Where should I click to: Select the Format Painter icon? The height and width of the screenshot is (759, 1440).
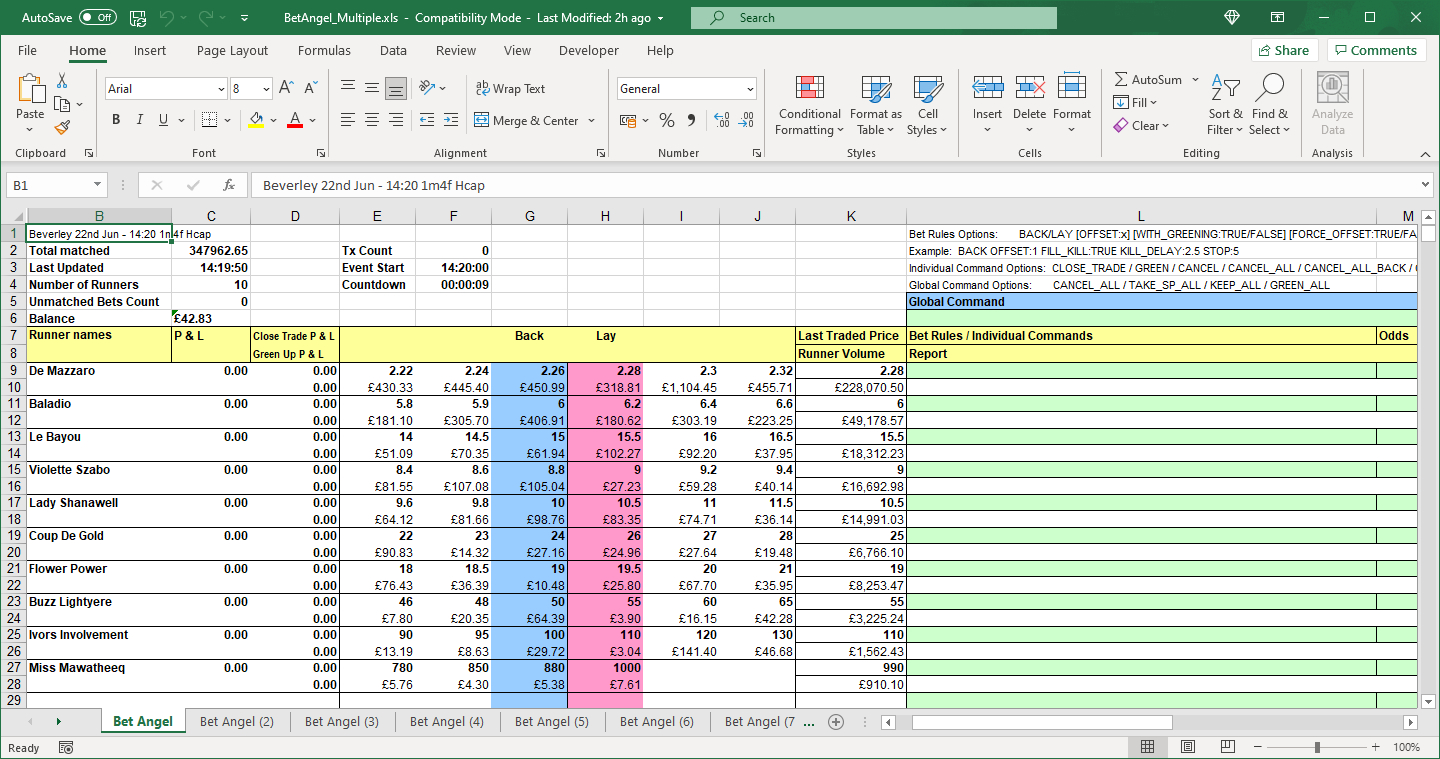click(x=60, y=127)
